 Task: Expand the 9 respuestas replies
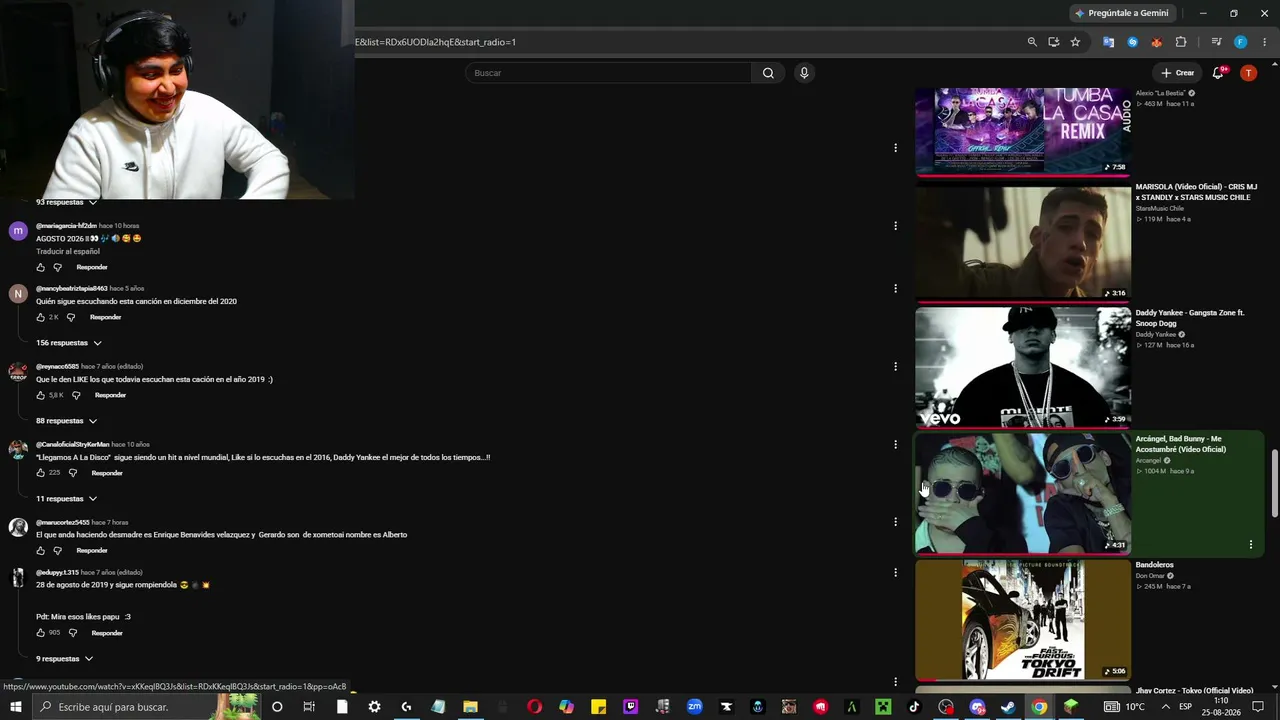(x=65, y=659)
